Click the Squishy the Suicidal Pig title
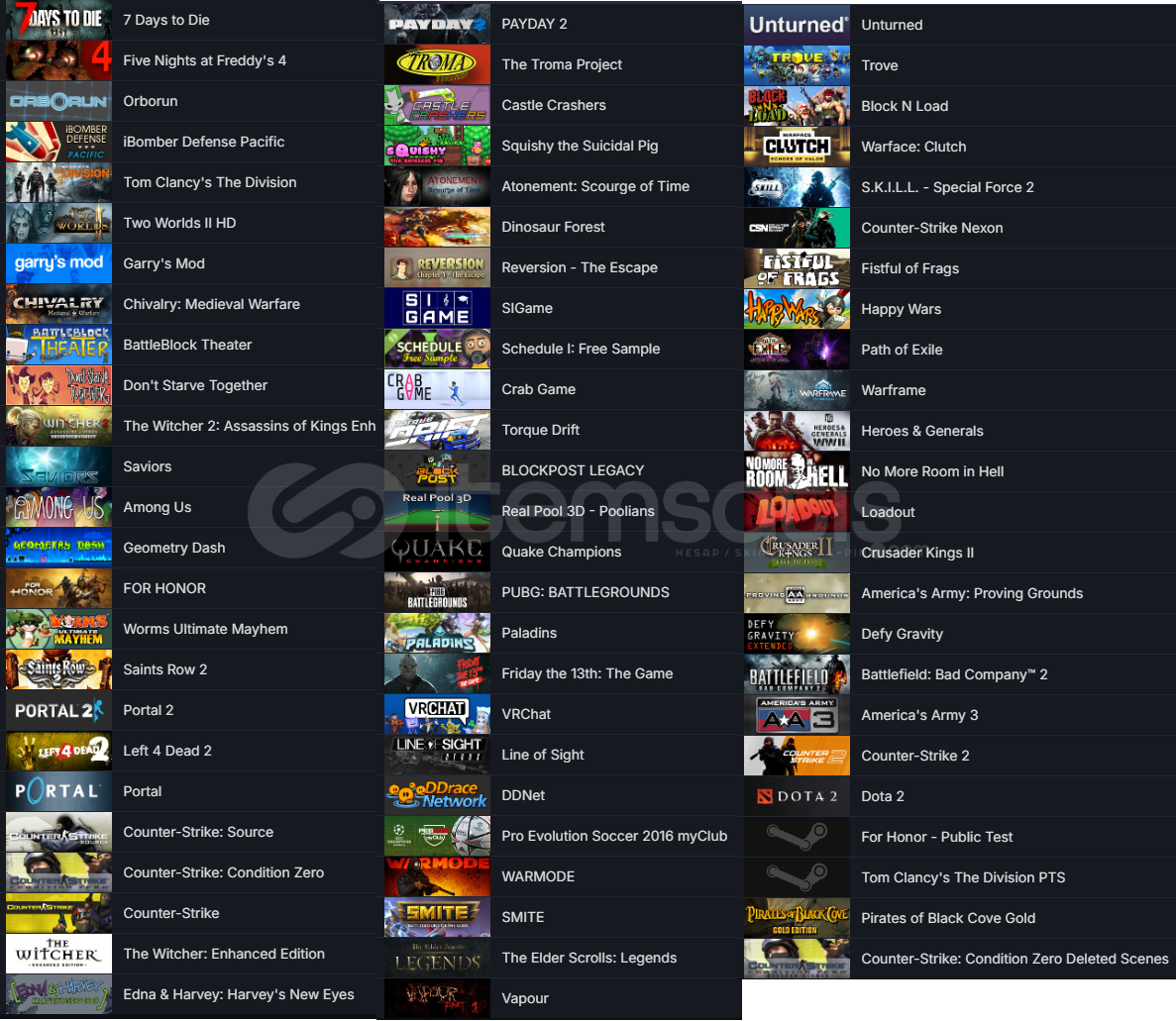The width and height of the screenshot is (1176, 1021). (x=580, y=147)
